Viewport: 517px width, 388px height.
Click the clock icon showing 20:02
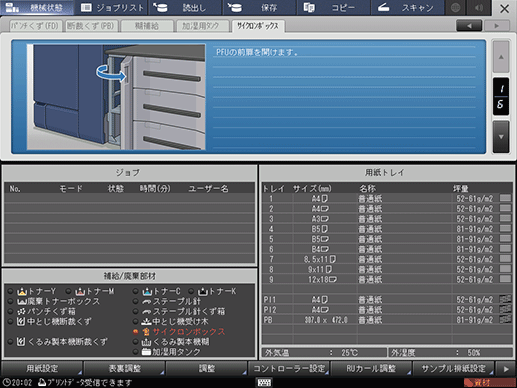6,382
